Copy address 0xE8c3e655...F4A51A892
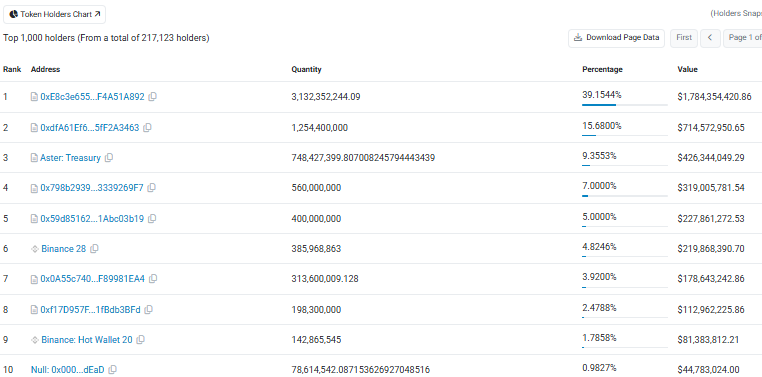 [x=153, y=97]
